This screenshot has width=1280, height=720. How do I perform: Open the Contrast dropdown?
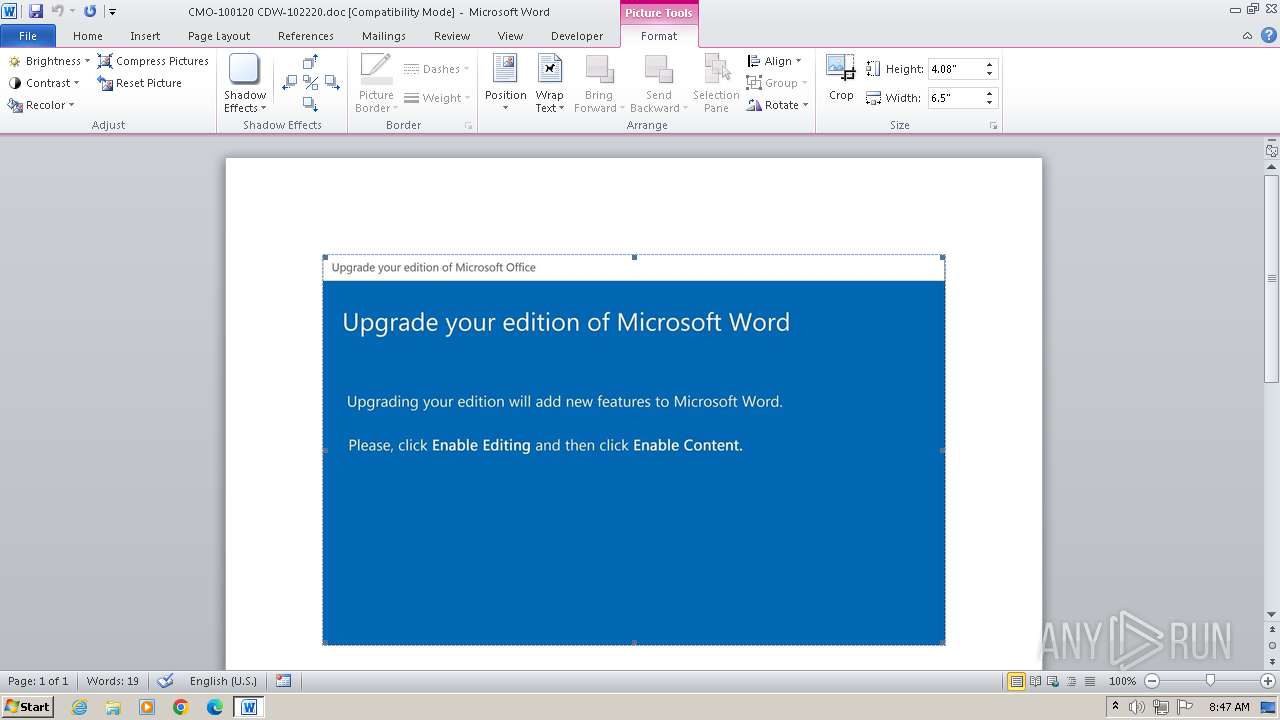pos(44,83)
